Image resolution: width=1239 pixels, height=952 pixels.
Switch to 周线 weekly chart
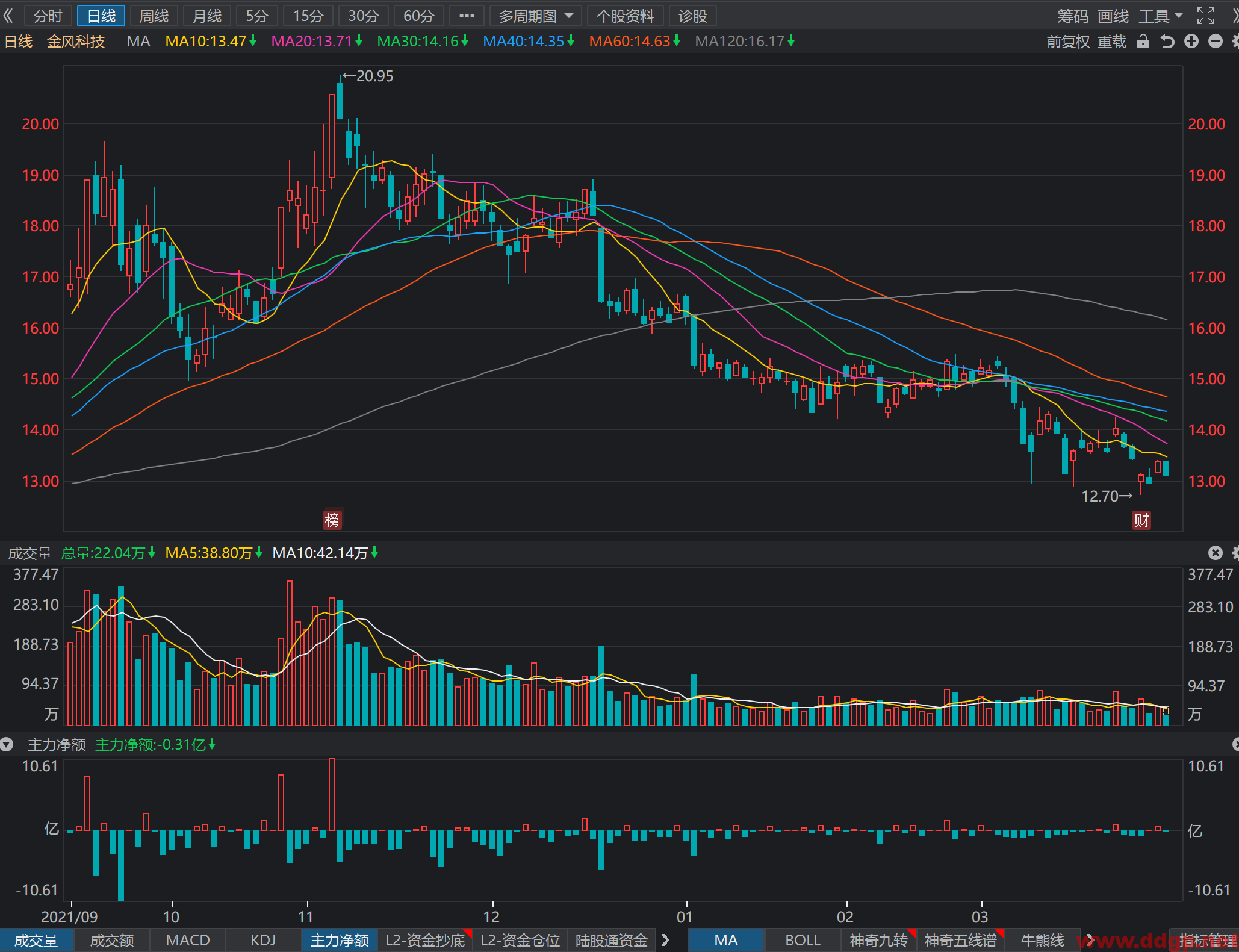[x=154, y=16]
